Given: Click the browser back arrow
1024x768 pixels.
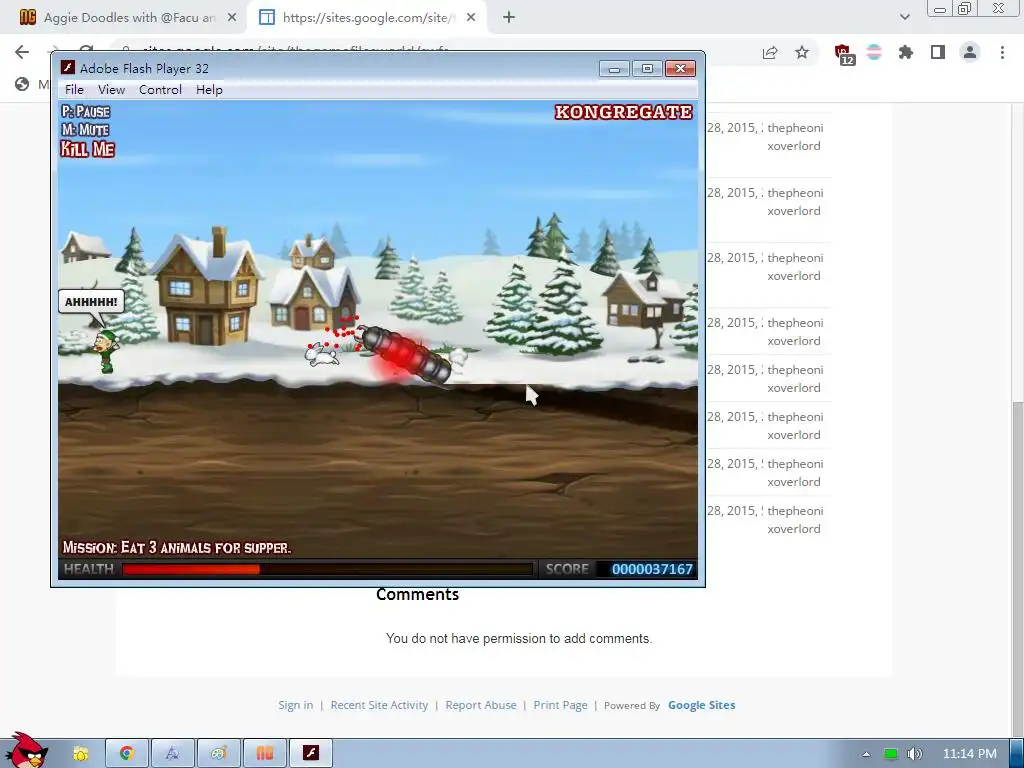Looking at the screenshot, I should pos(22,52).
